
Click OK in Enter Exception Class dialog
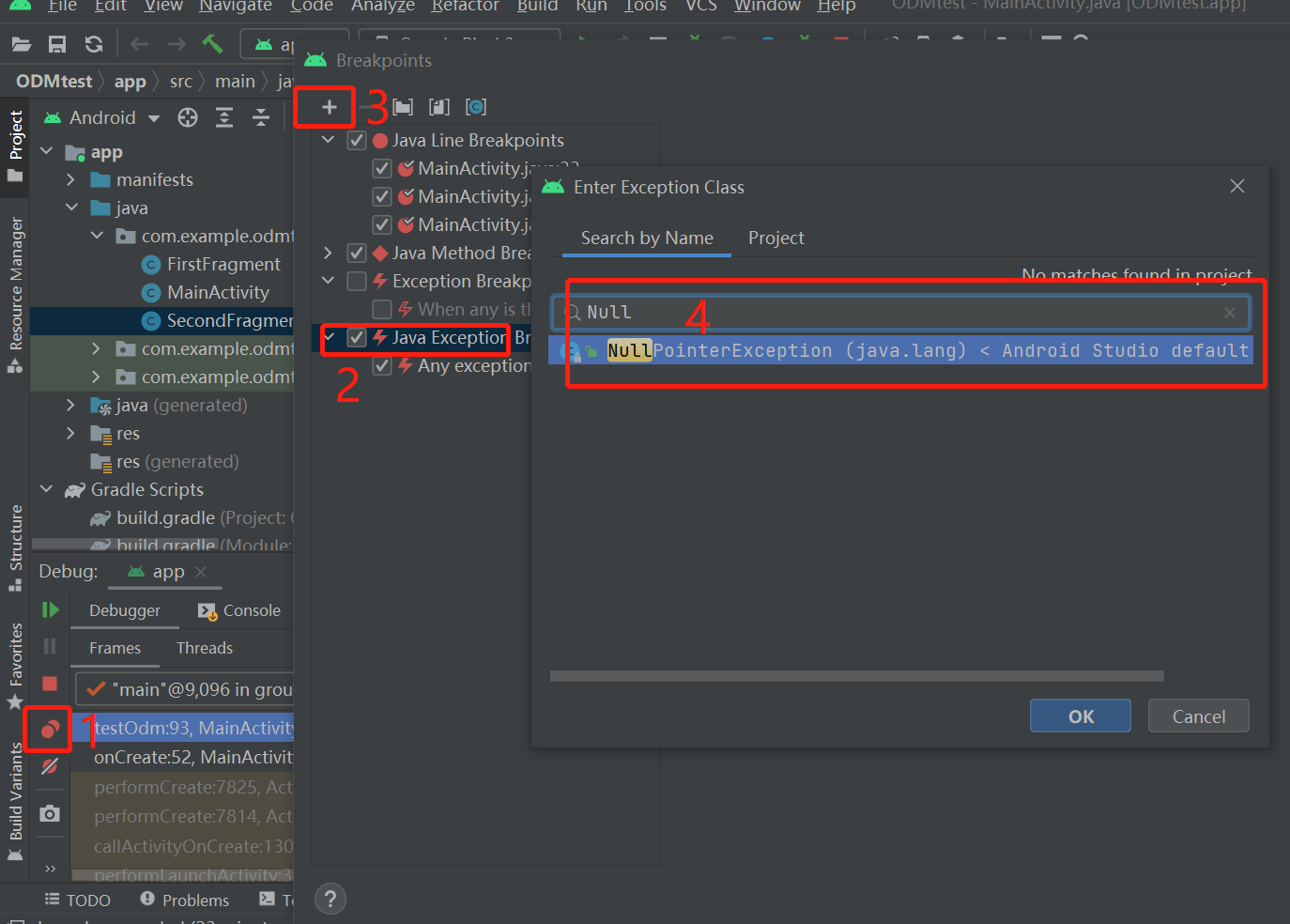(1081, 716)
